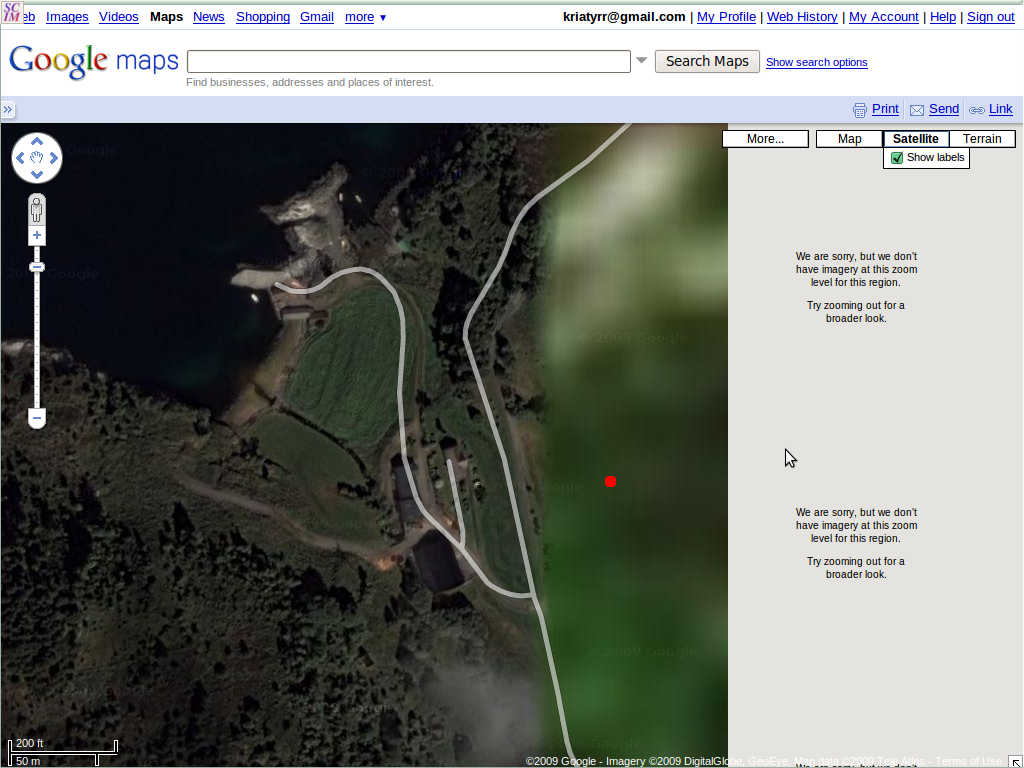The image size is (1024, 768).
Task: Pan the map down with the arrow
Action: 37,175
